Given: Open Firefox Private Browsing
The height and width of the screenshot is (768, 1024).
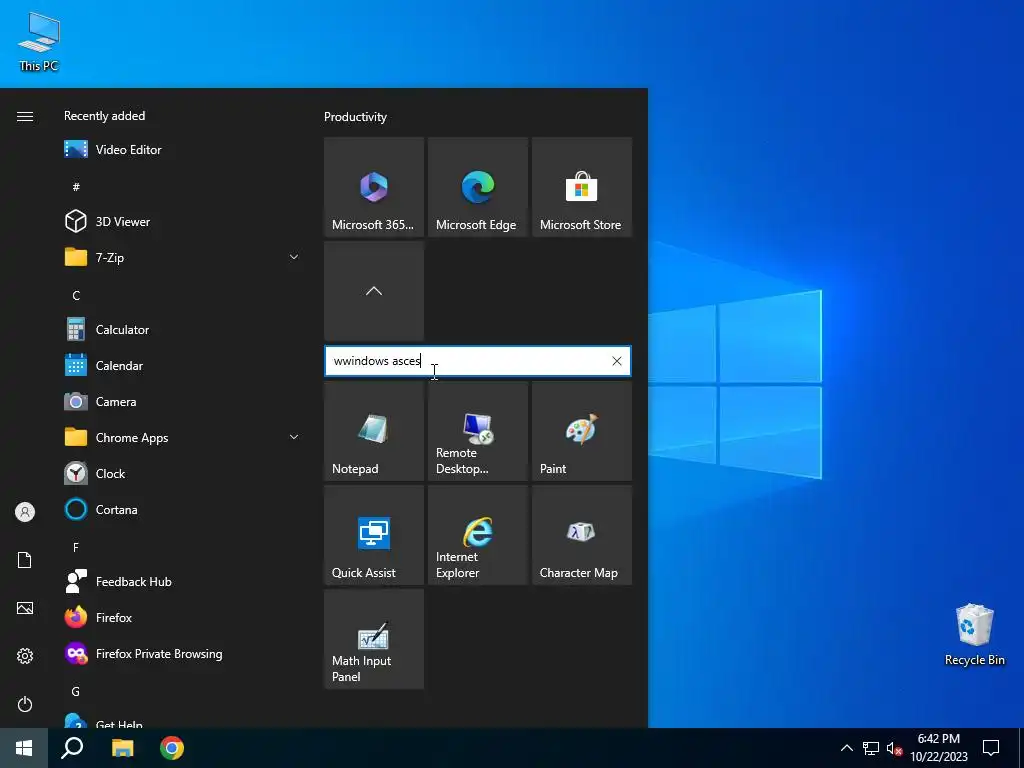Looking at the screenshot, I should 182,654.
